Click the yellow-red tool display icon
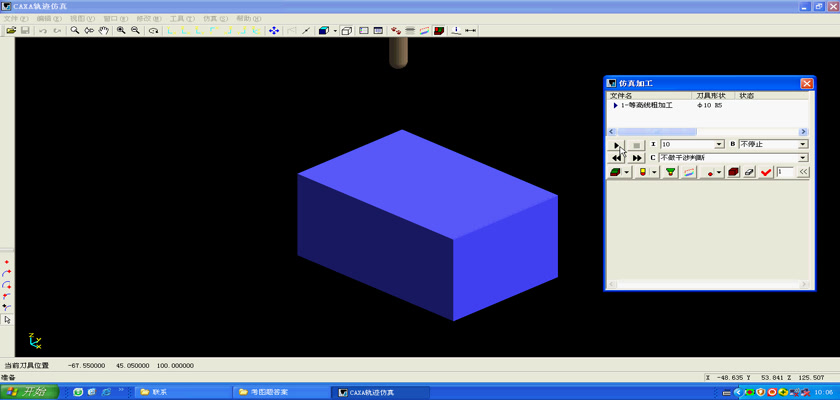 pyautogui.click(x=643, y=172)
